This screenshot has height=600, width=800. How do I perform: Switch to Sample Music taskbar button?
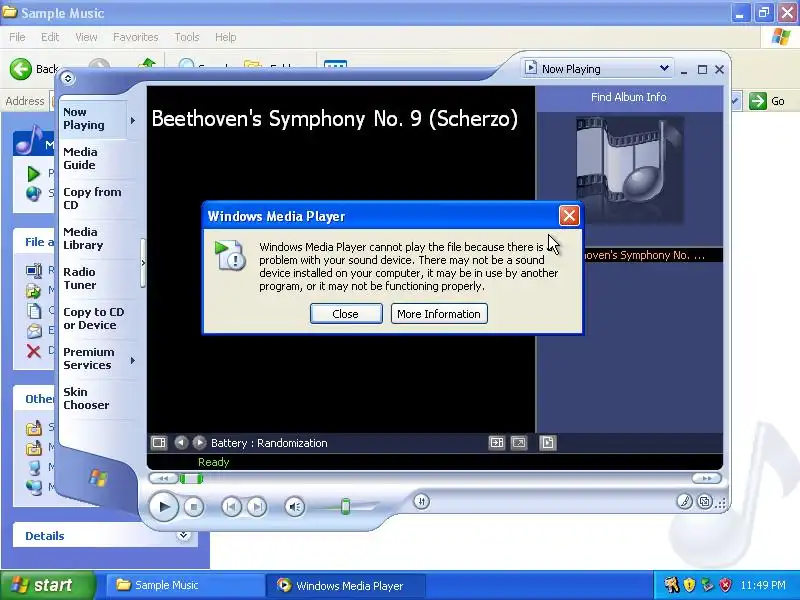(184, 585)
